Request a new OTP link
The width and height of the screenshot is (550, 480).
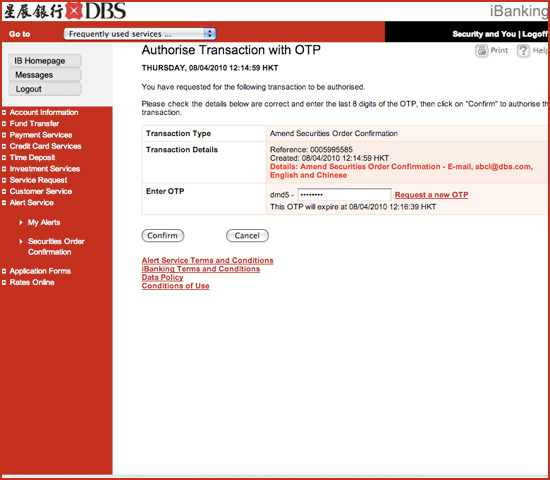click(431, 195)
